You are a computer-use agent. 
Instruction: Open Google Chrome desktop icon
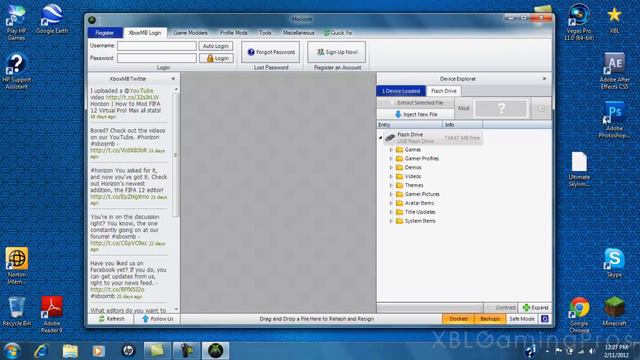click(x=579, y=315)
